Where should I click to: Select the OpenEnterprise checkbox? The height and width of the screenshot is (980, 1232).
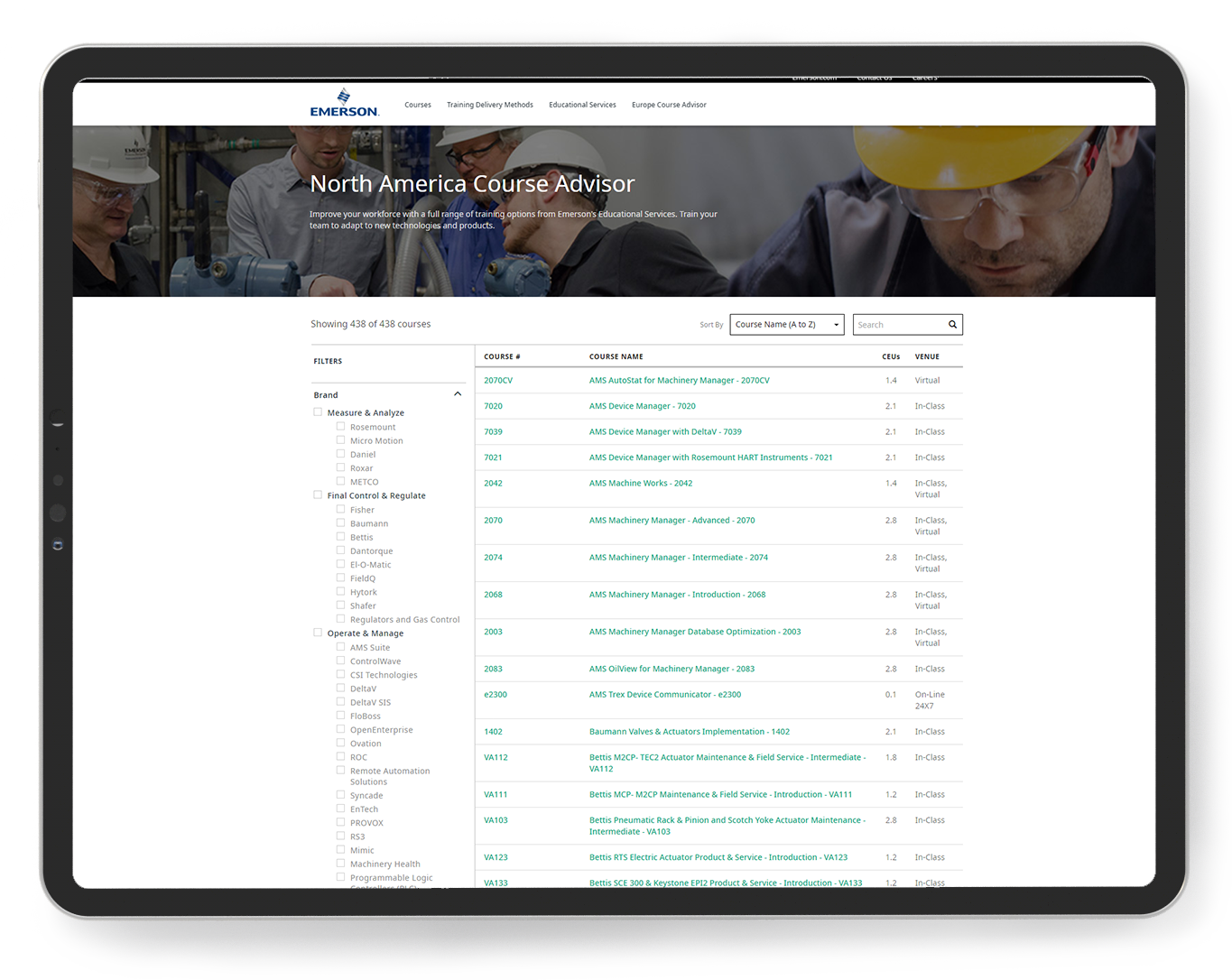pos(340,729)
